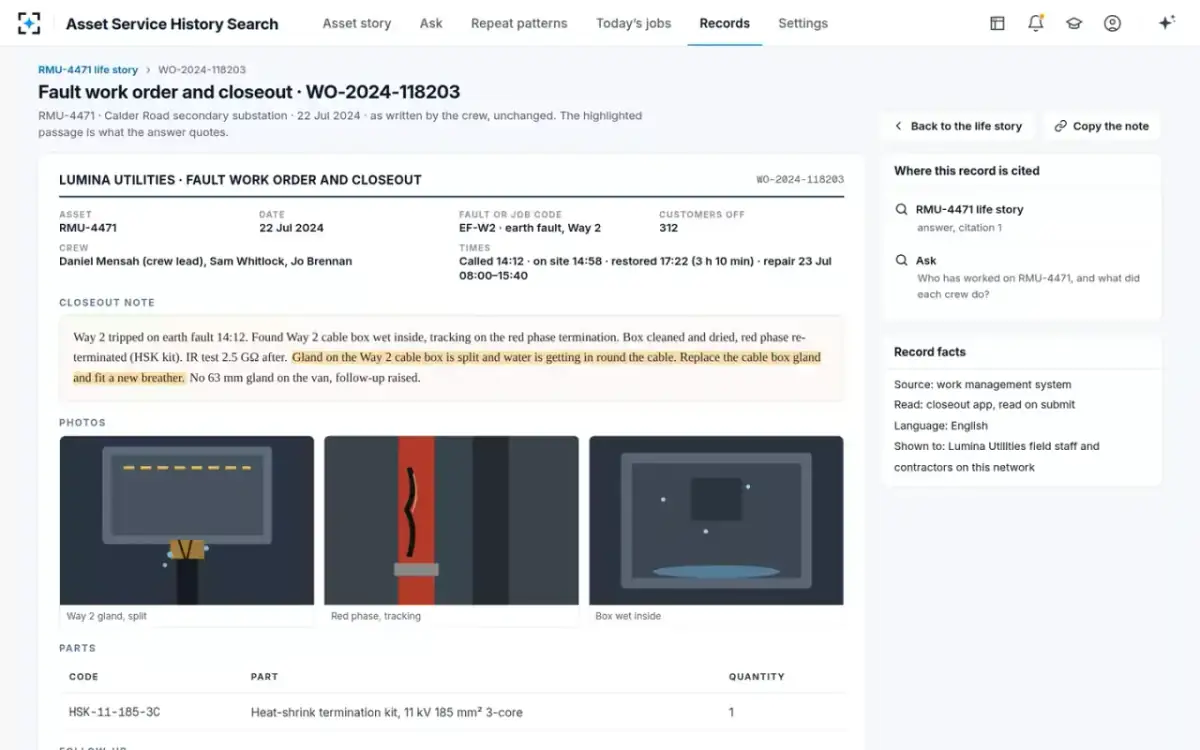Select the Records tab
Screen dimensions: 1200x750
point(725,23)
